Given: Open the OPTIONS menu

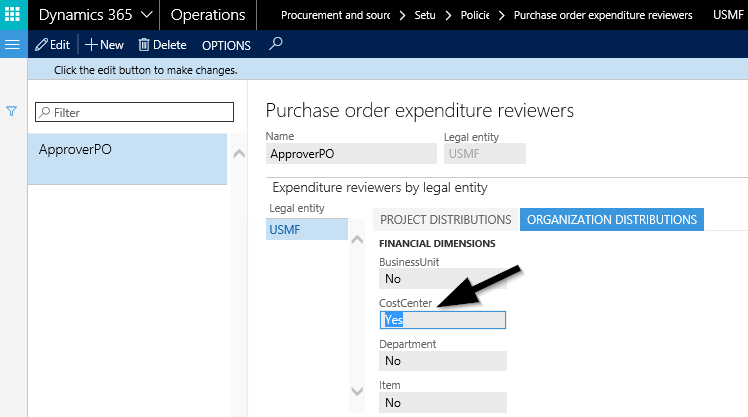Looking at the screenshot, I should 226,45.
